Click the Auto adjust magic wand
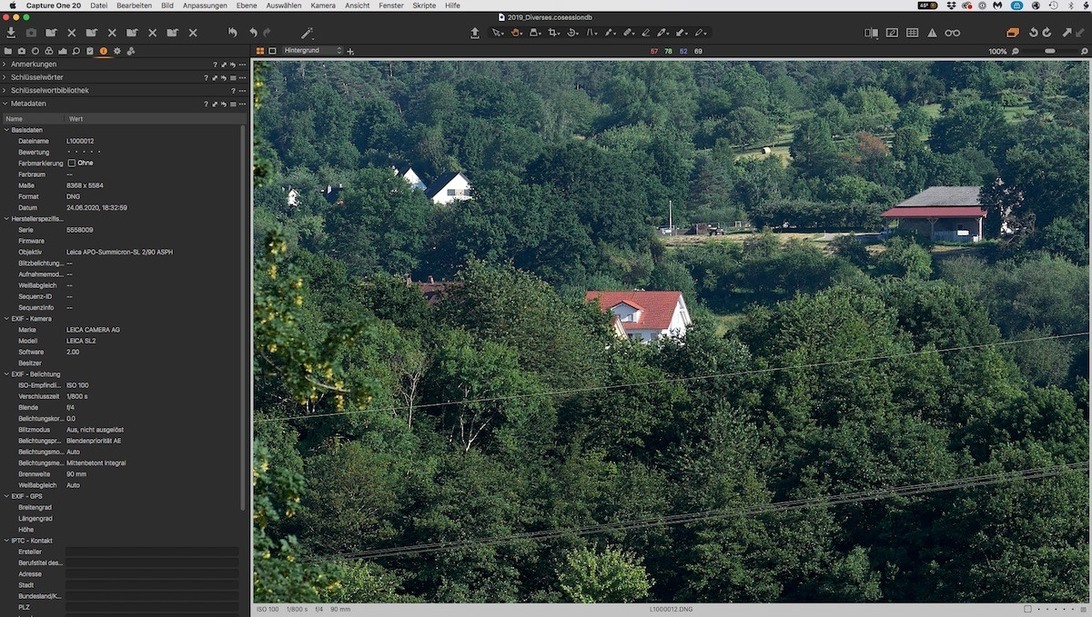 click(307, 33)
